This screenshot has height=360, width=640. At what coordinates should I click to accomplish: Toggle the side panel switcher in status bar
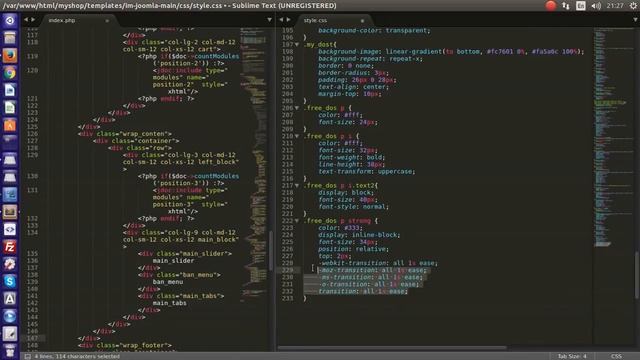point(27,356)
